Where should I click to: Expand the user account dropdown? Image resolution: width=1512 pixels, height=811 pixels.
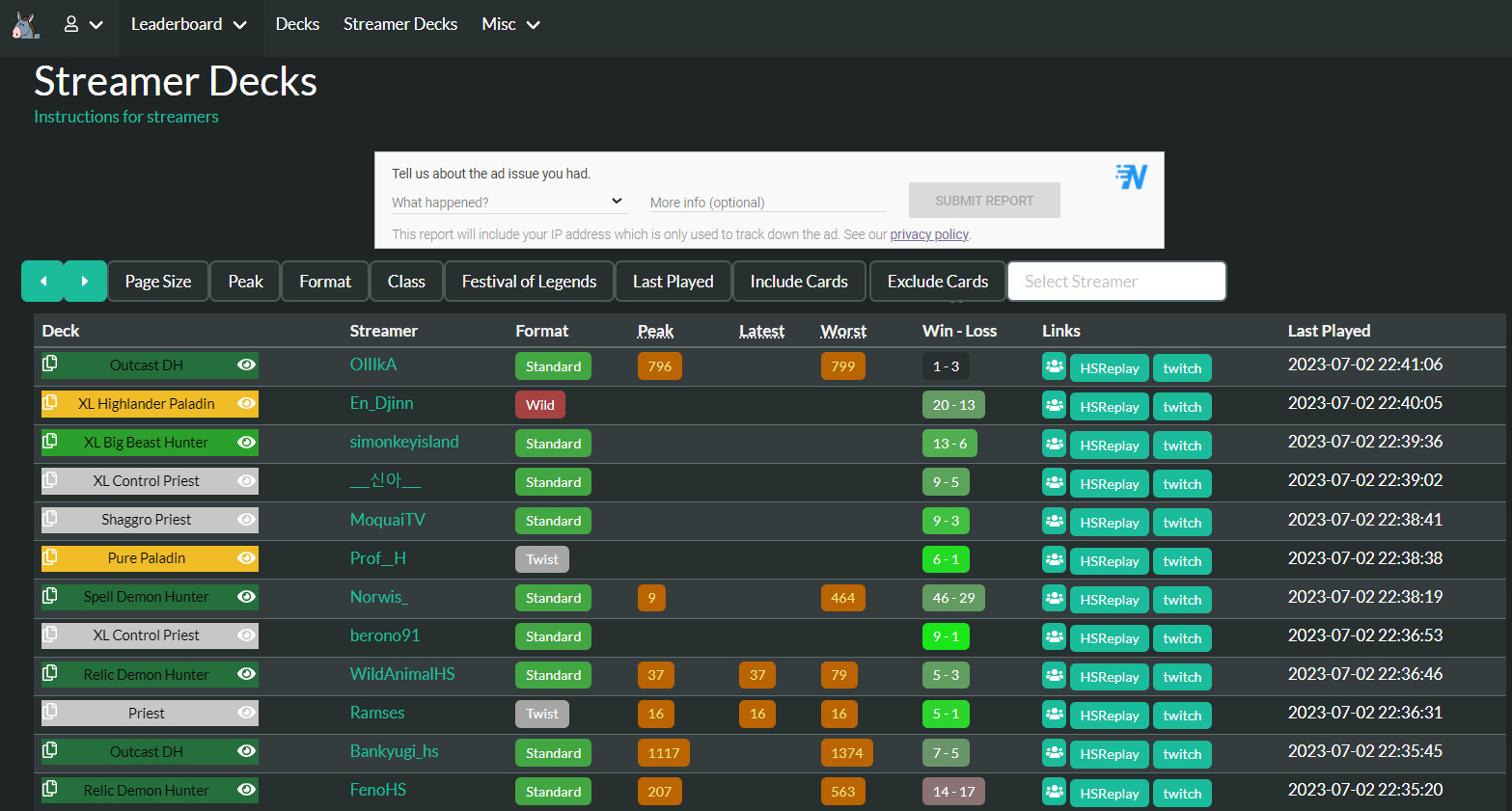tap(83, 25)
